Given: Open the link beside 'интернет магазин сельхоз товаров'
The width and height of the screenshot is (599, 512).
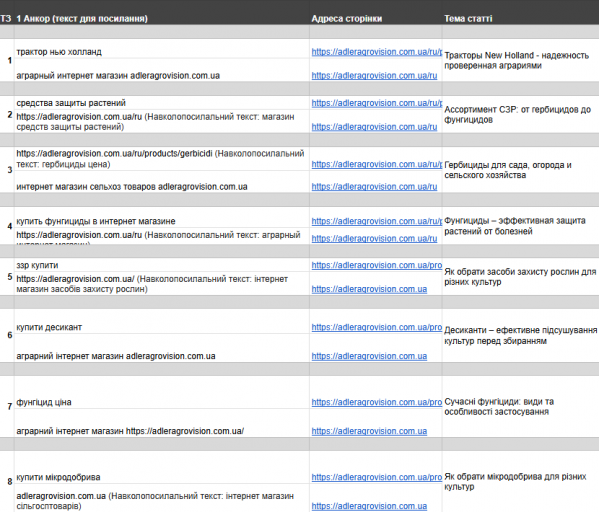Looking at the screenshot, I should (374, 187).
